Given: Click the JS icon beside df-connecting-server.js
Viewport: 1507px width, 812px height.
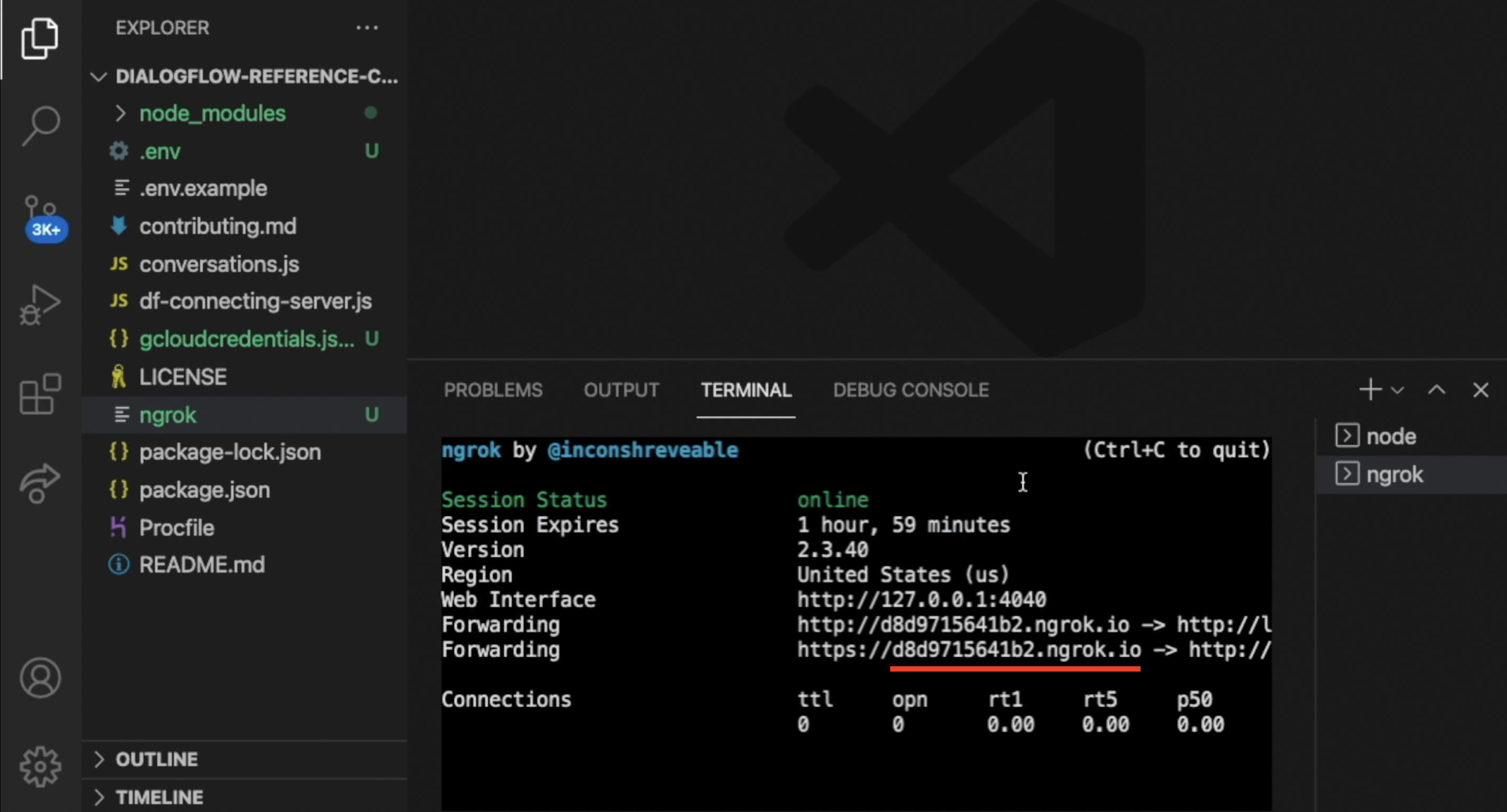Looking at the screenshot, I should pos(119,301).
